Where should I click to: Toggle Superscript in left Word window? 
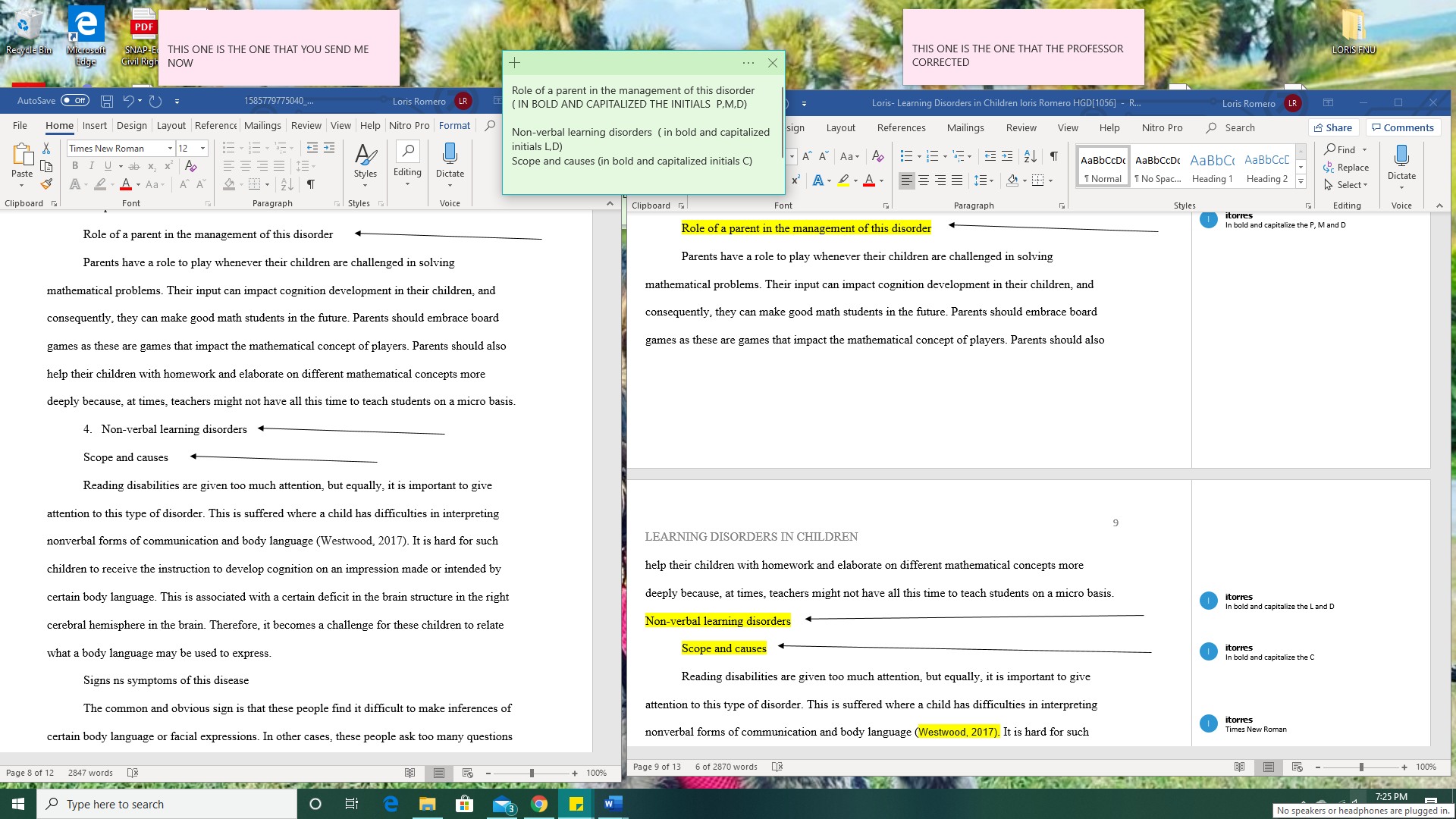coord(168,166)
